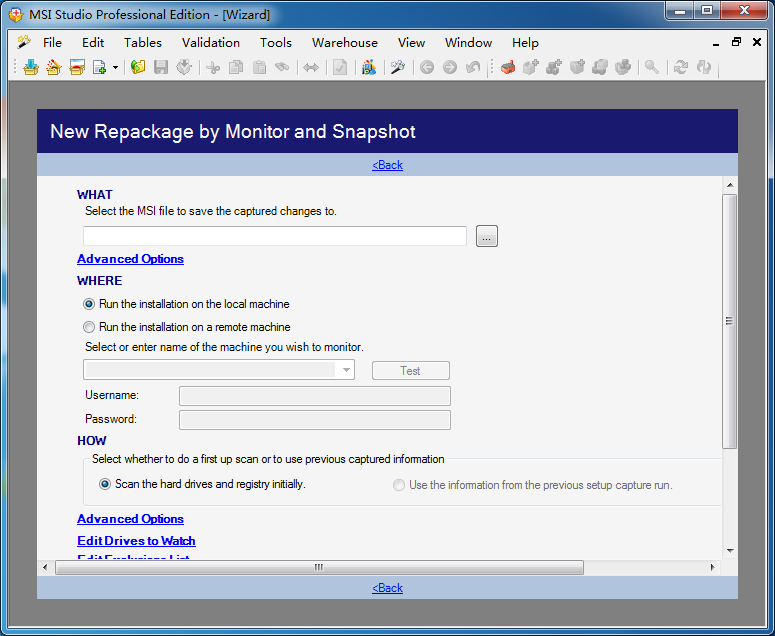Click the box with blue download arrow icon
Viewport: 775px width, 636px height.
[x=30, y=67]
